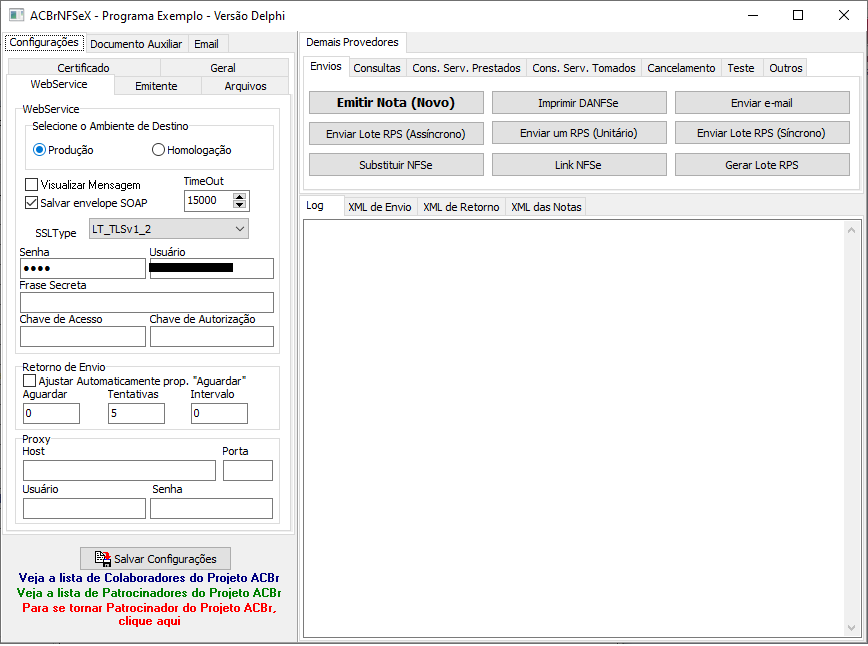Click the Log scrollbar down arrow
Viewport: 868px width, 646px height.
pos(851,627)
